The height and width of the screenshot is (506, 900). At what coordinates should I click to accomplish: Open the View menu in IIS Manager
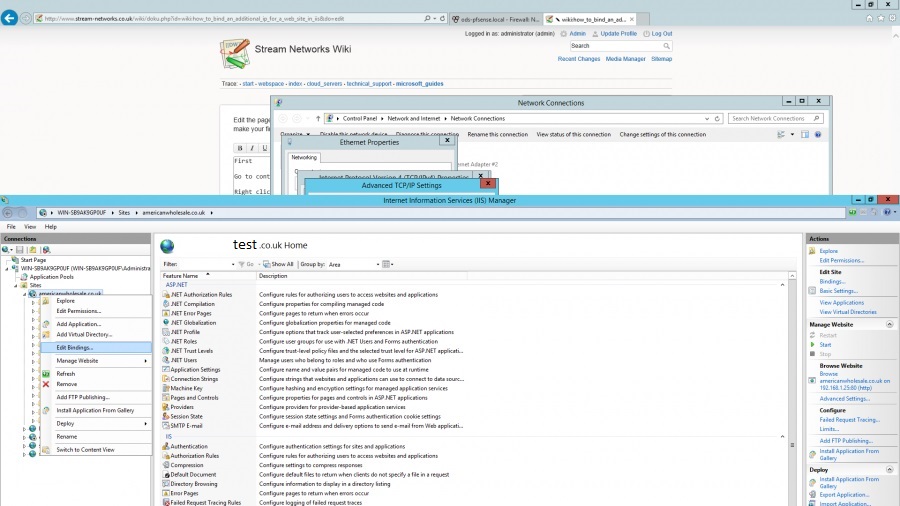coord(30,227)
